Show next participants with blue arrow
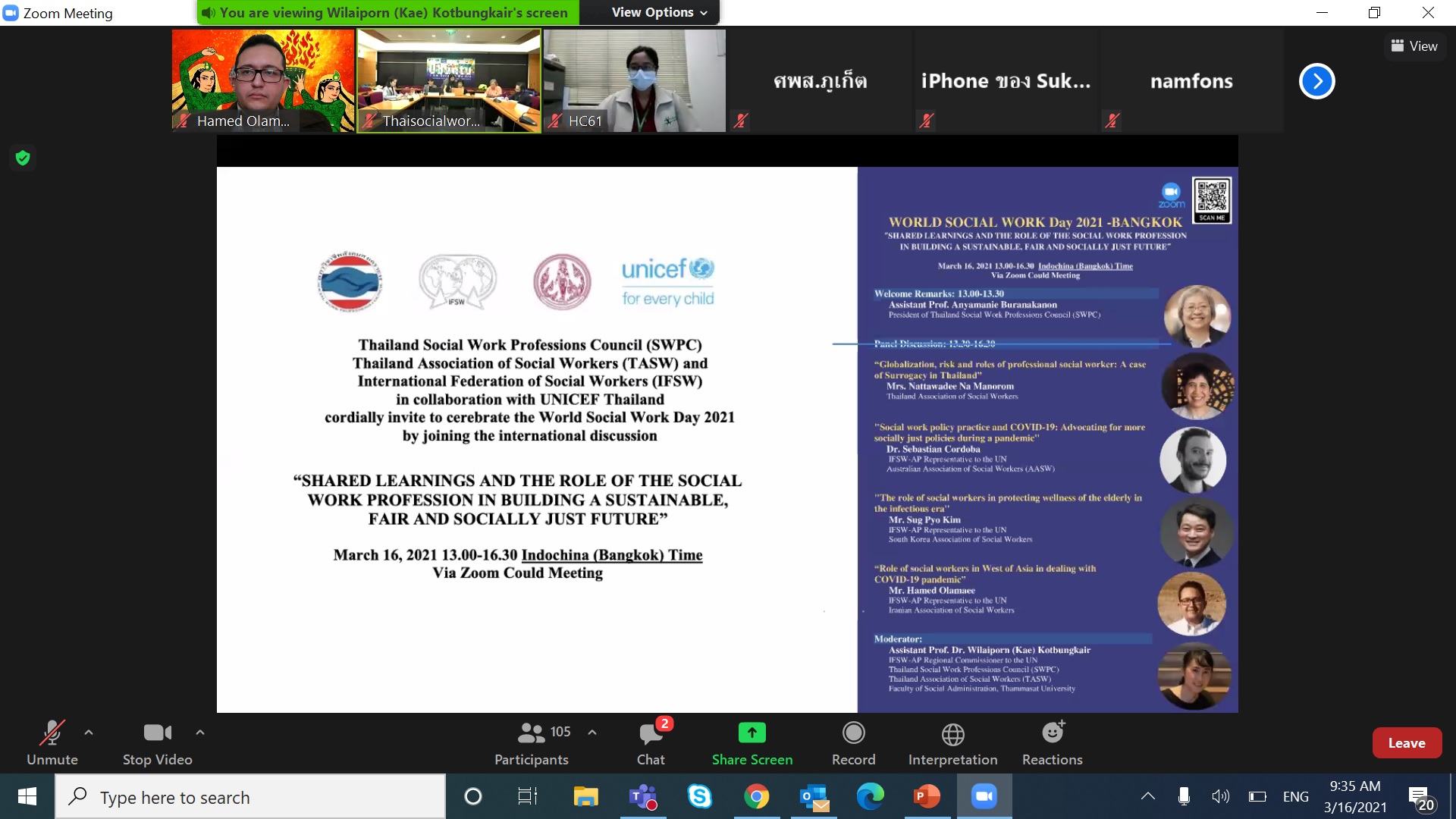This screenshot has height=819, width=1456. pyautogui.click(x=1316, y=81)
